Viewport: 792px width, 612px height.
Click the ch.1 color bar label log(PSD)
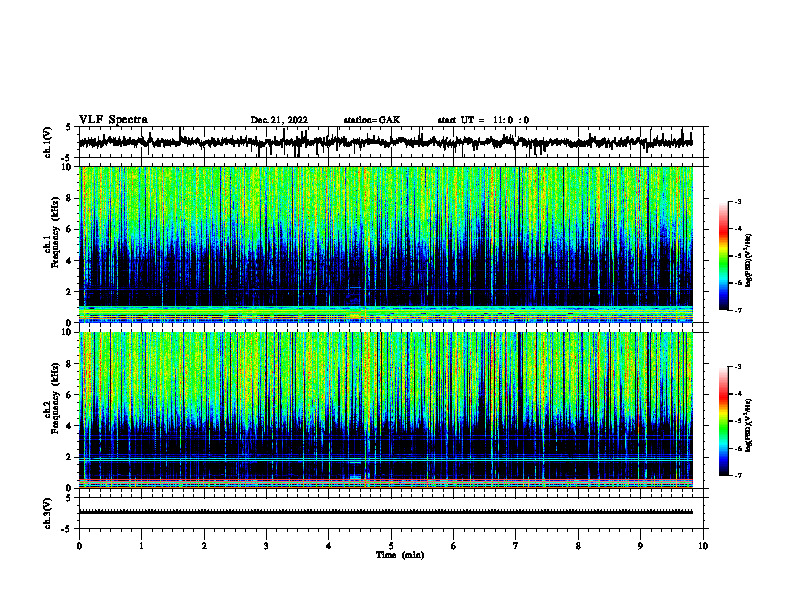tap(749, 260)
